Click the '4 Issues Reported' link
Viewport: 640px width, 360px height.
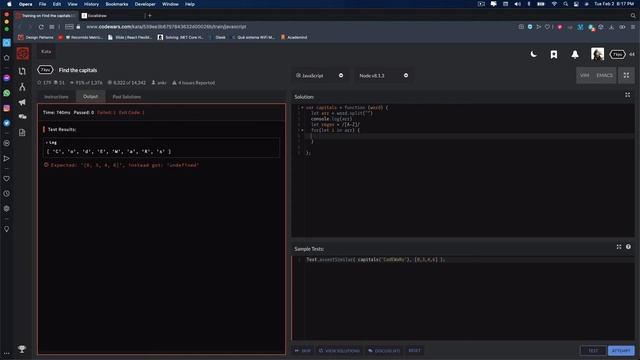click(x=193, y=82)
